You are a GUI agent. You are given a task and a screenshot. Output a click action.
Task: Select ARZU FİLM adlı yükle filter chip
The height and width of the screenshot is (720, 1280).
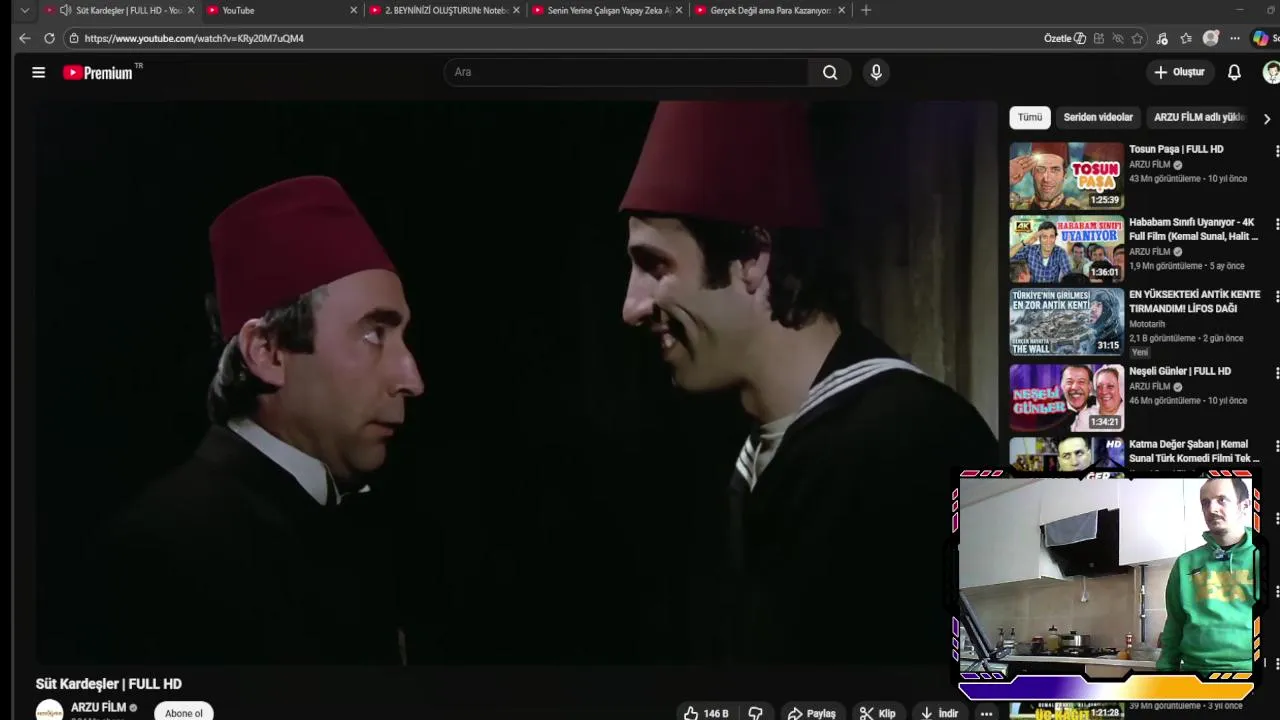[1199, 117]
